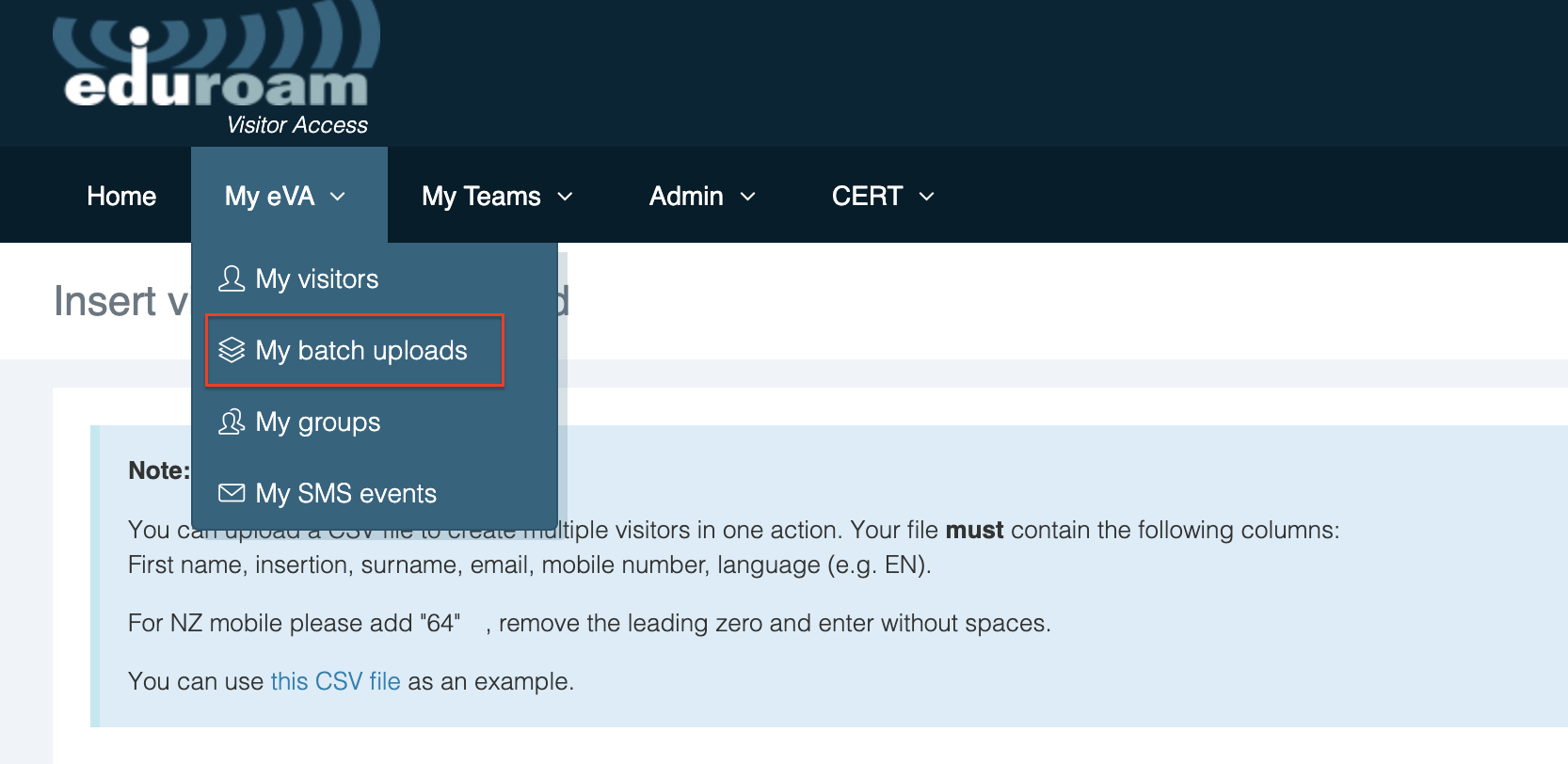Click the Visitor Access tagline under logo
Image resolution: width=1568 pixels, height=764 pixels.
(x=297, y=125)
